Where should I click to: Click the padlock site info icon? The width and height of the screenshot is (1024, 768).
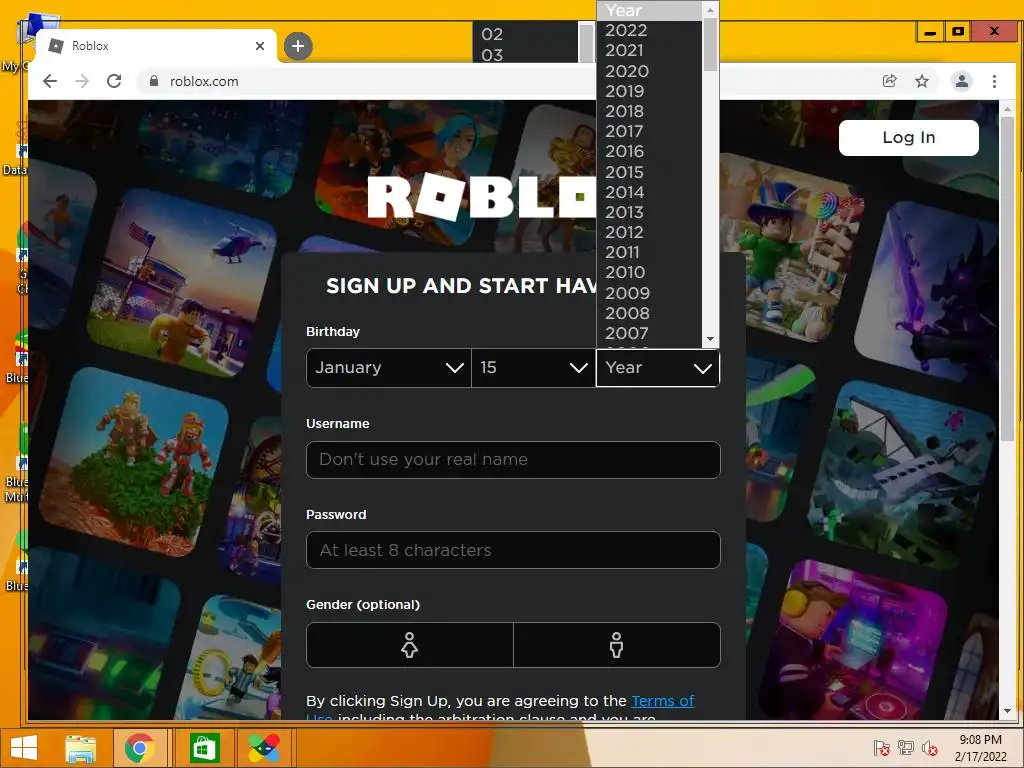(154, 81)
